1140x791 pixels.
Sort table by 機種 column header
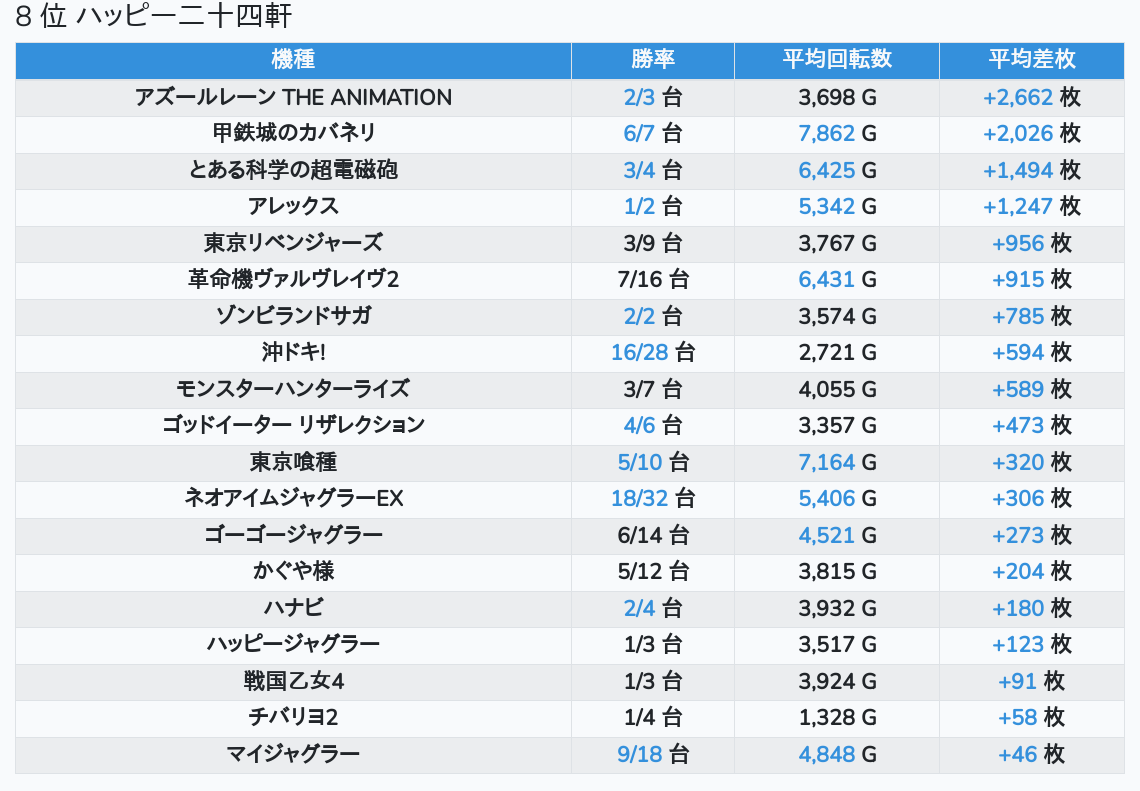[x=293, y=60]
